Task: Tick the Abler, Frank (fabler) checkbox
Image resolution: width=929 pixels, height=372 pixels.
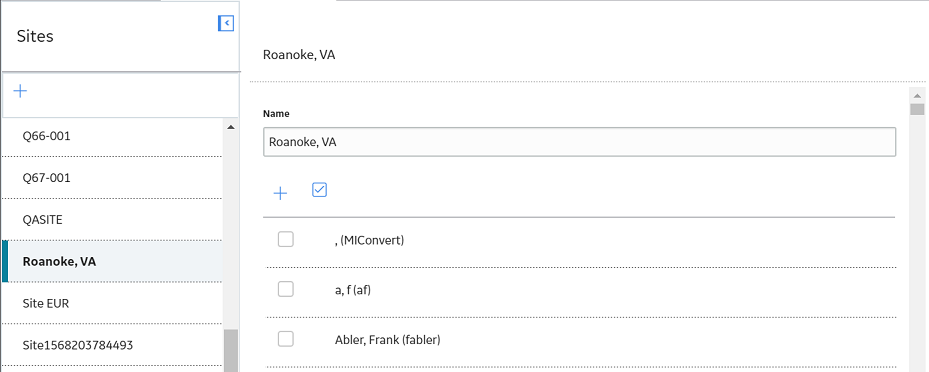Action: click(286, 339)
